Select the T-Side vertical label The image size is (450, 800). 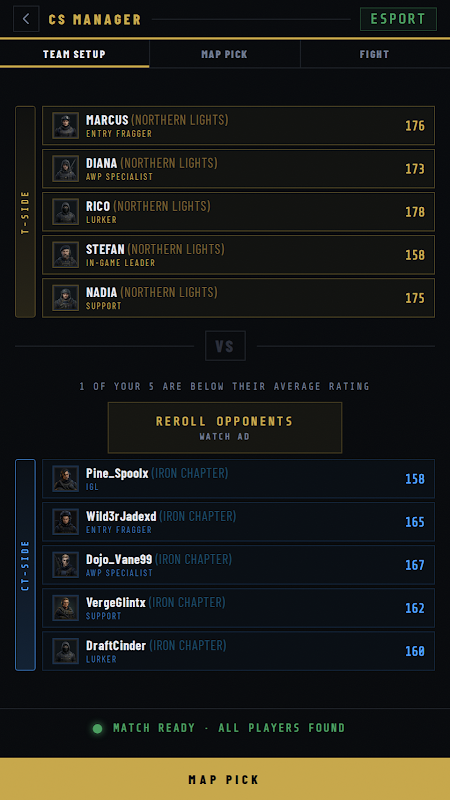pos(26,212)
